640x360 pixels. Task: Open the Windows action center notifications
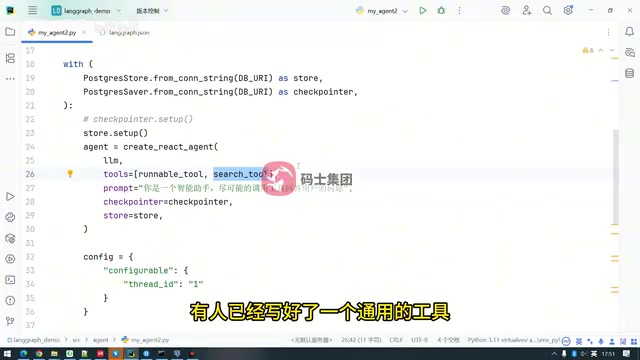(626, 354)
